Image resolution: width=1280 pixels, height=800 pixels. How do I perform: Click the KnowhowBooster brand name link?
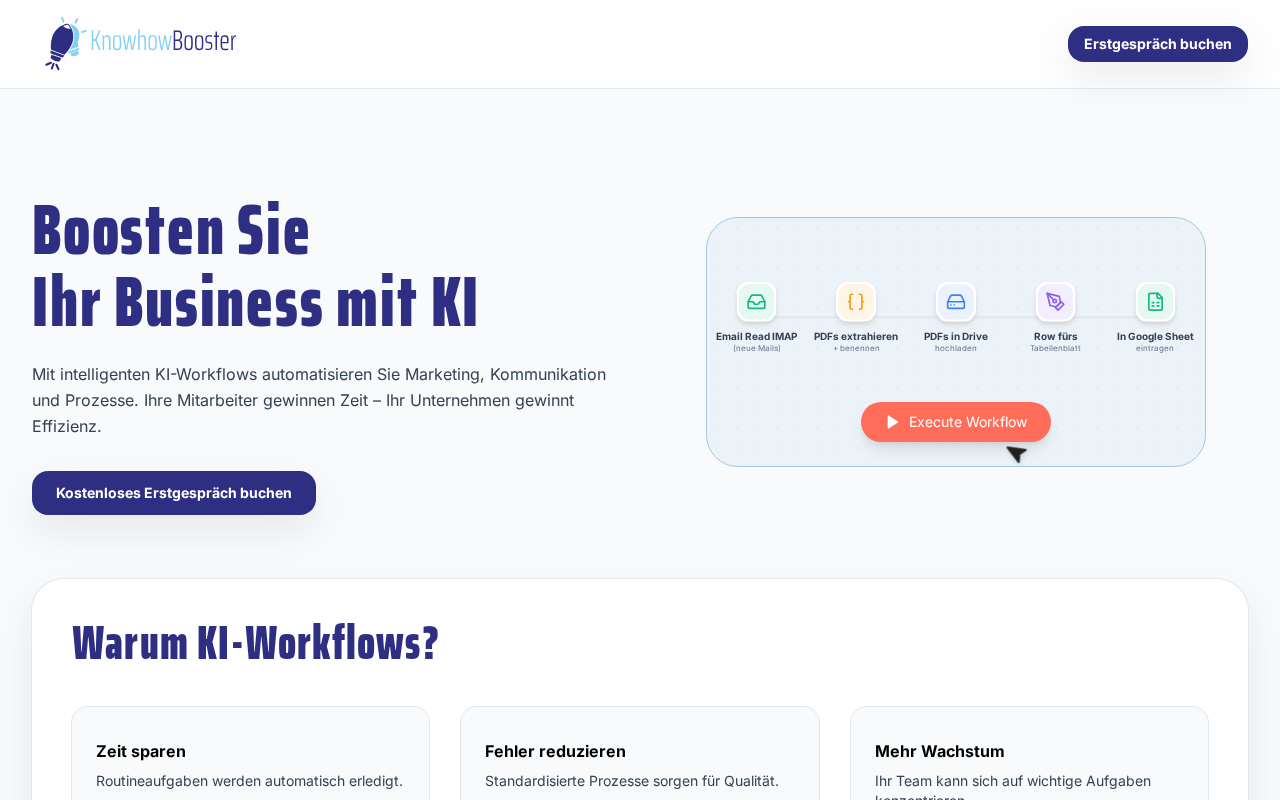click(x=164, y=41)
